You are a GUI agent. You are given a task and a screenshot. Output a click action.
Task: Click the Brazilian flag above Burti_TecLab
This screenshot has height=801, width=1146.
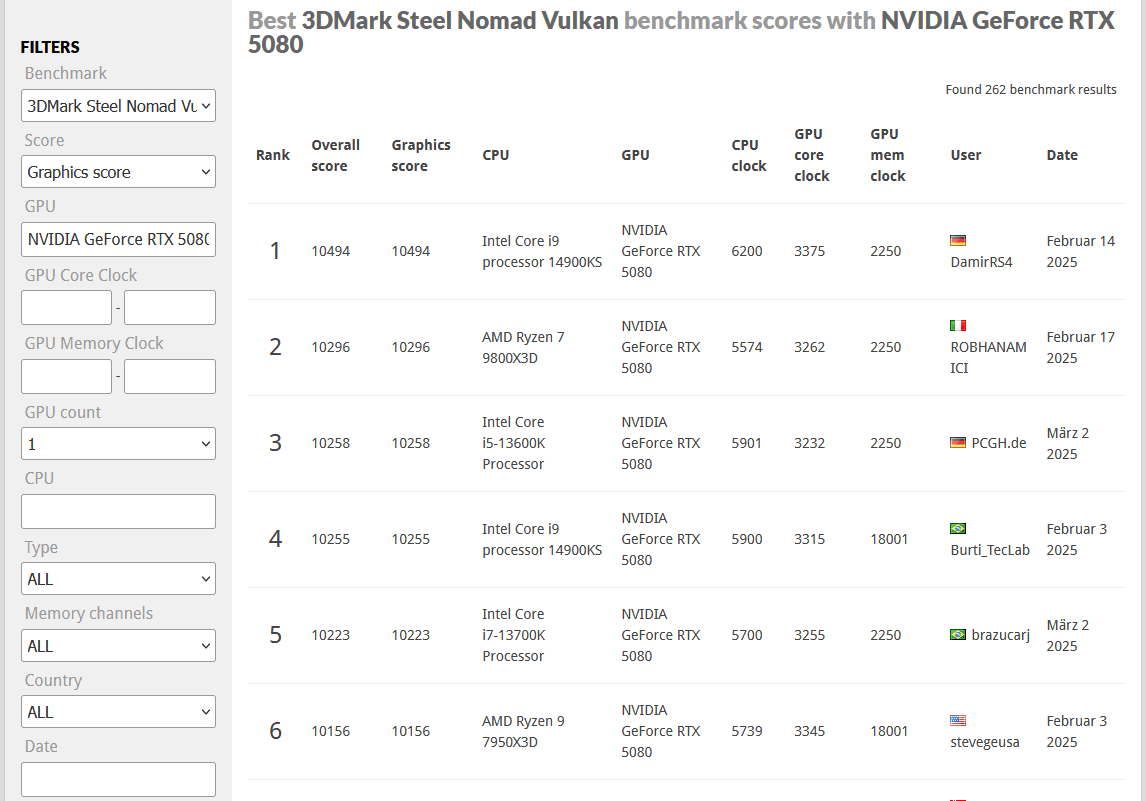point(958,528)
